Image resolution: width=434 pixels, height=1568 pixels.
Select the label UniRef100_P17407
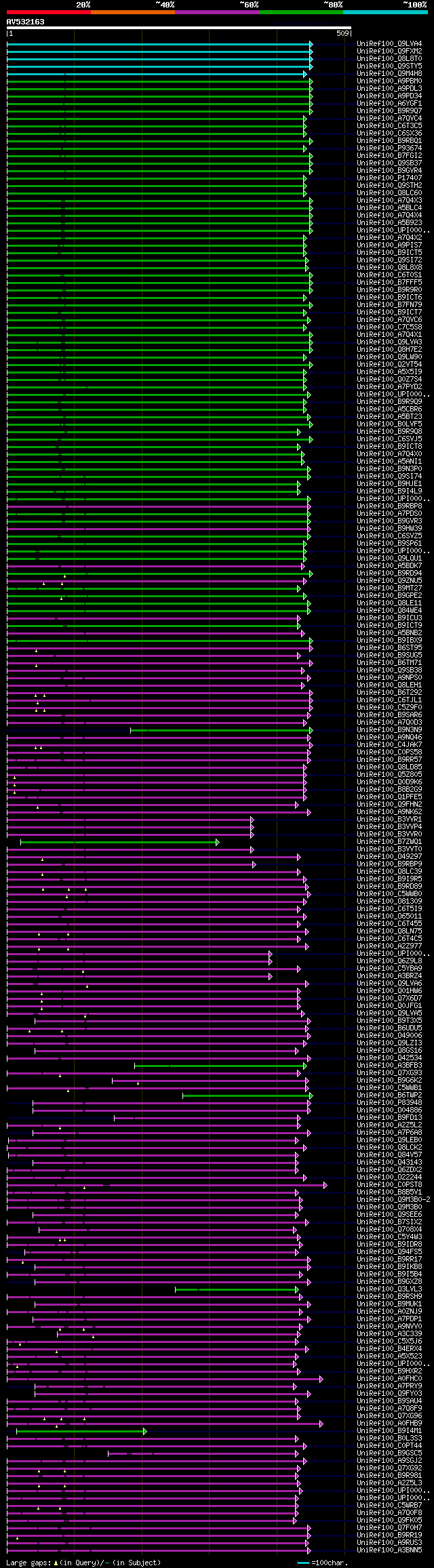389,178
